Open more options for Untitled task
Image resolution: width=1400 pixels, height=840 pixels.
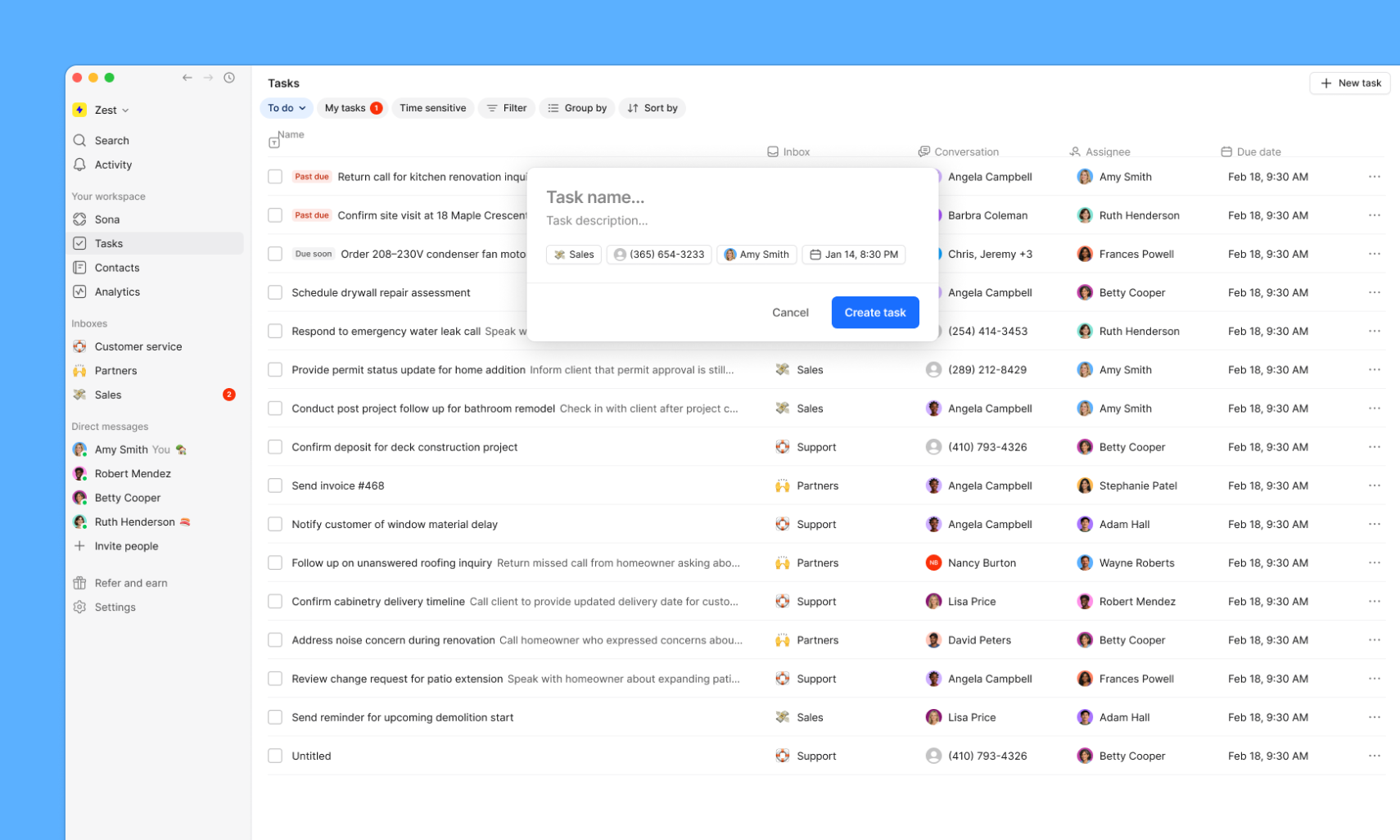[1374, 756]
